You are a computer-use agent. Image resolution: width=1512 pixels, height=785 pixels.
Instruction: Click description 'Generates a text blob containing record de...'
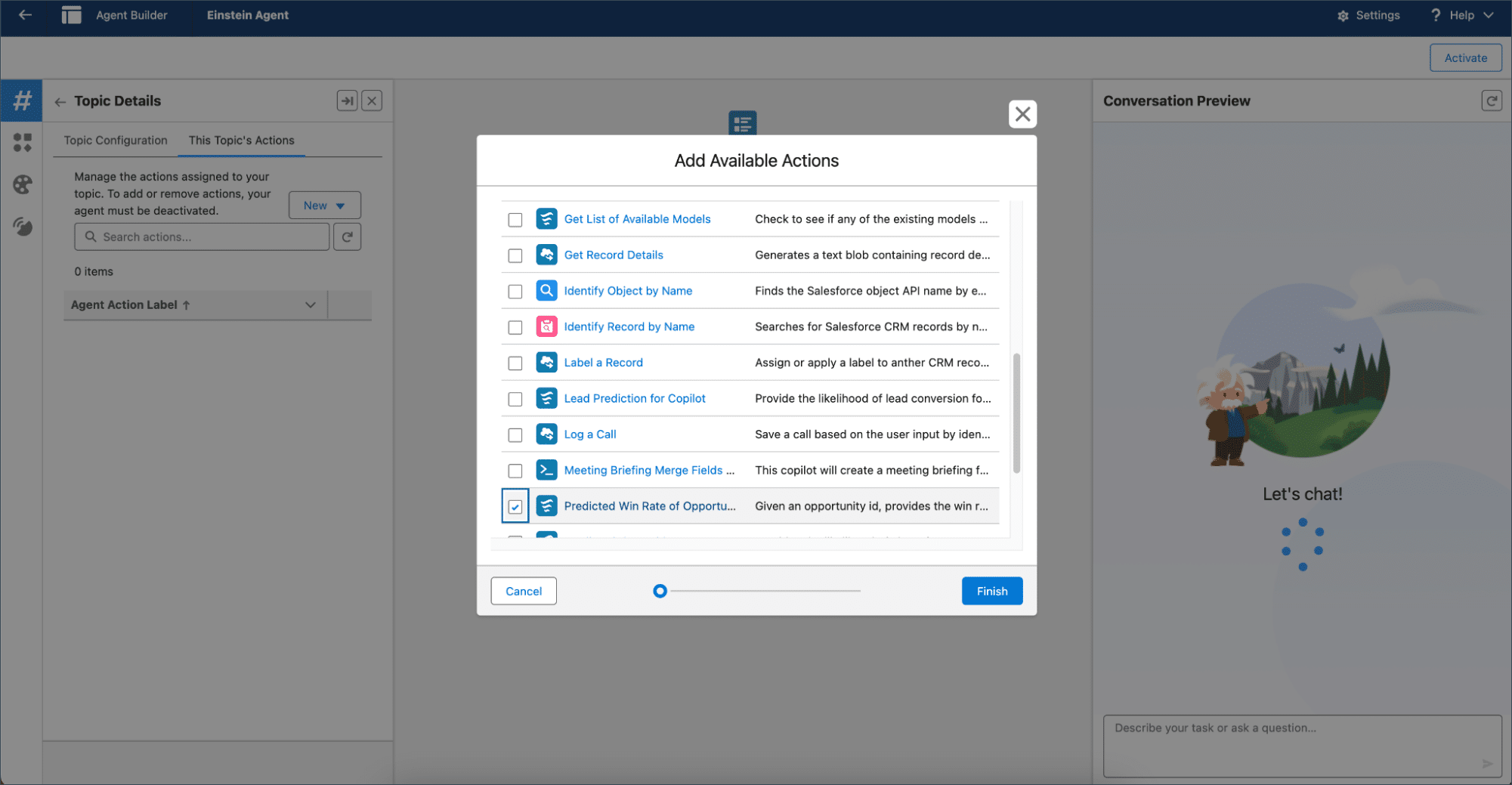tap(873, 255)
